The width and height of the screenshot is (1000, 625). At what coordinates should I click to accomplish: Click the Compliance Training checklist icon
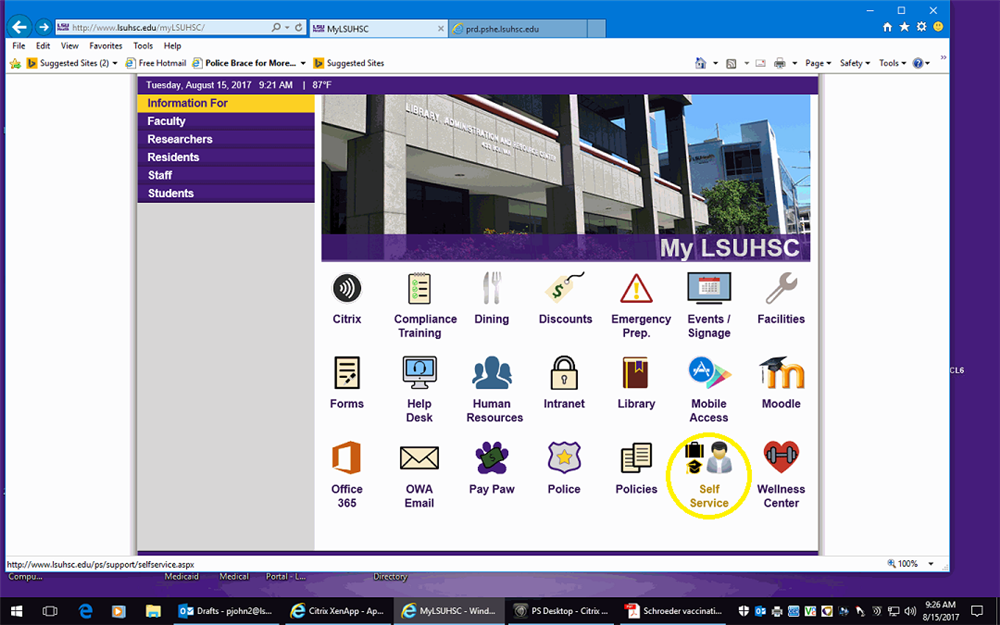click(x=419, y=289)
